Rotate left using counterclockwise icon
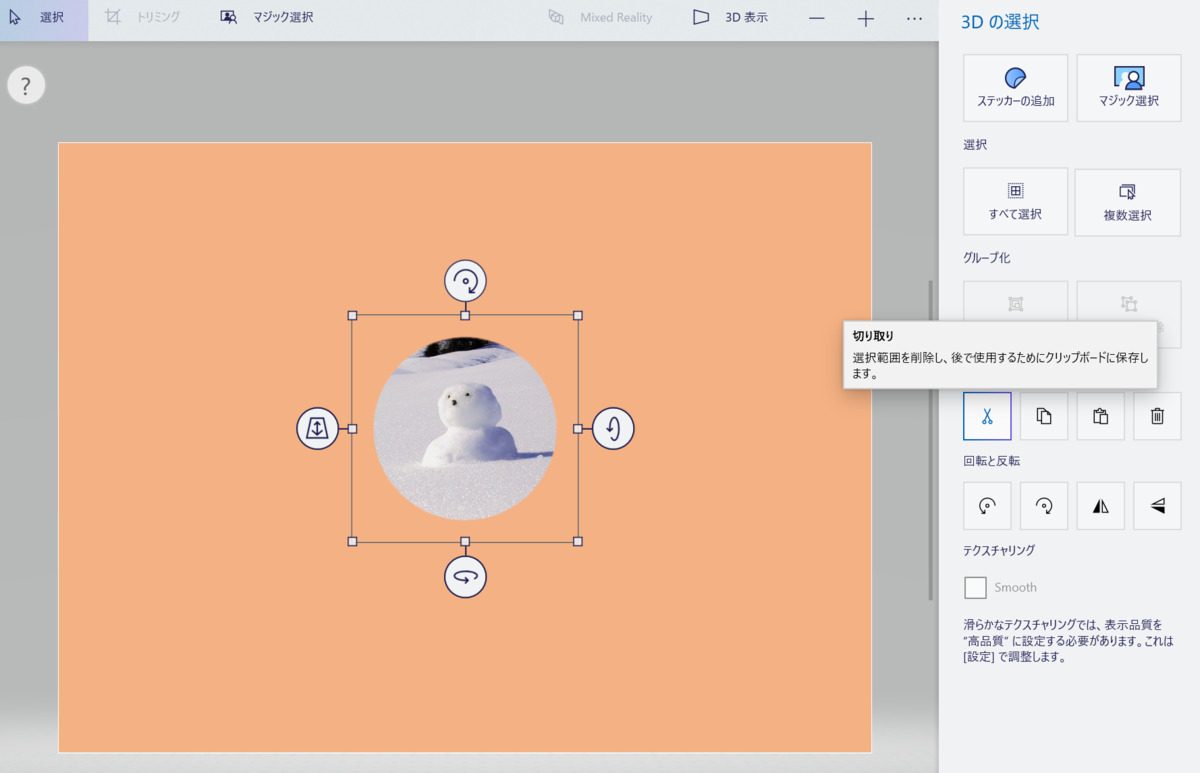The image size is (1200, 773). click(x=987, y=506)
